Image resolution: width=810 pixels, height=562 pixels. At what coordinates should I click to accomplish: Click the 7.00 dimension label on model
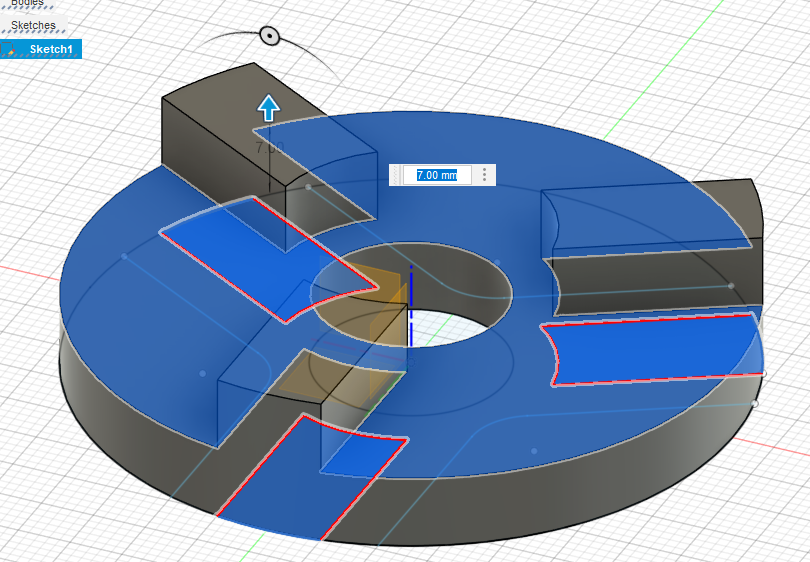270,148
